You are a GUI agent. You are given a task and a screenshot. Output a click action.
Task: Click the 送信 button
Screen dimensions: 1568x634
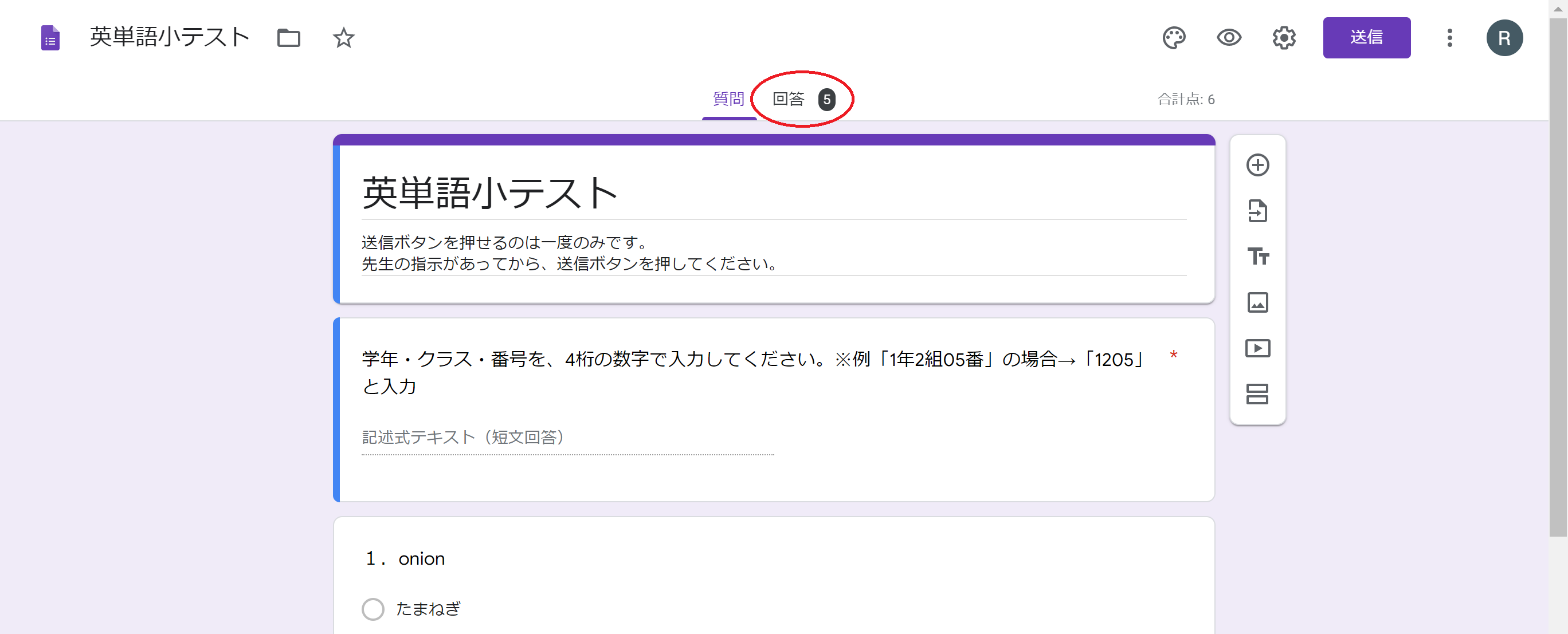tap(1366, 38)
